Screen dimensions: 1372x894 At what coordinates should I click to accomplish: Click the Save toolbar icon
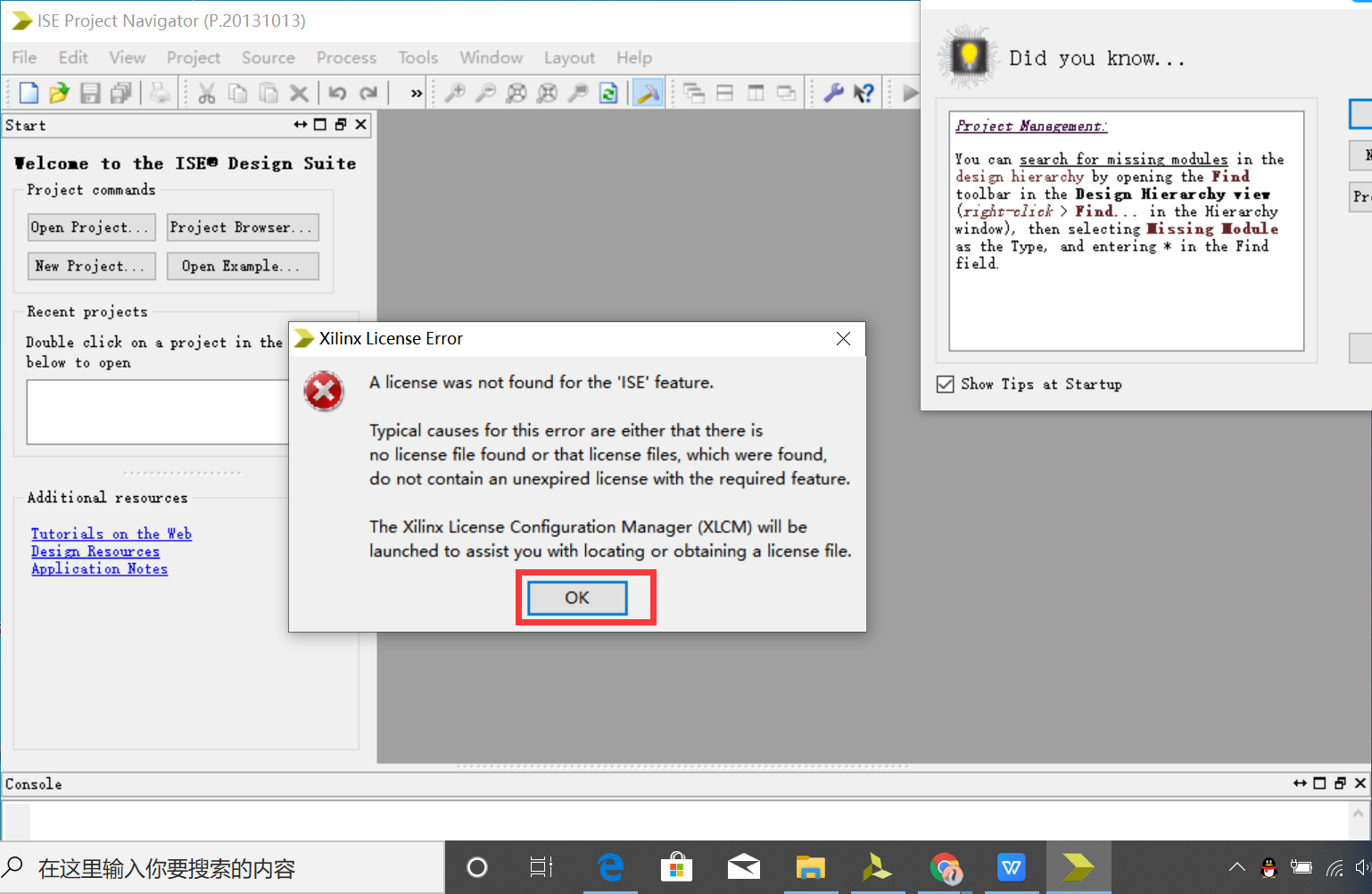coord(90,93)
